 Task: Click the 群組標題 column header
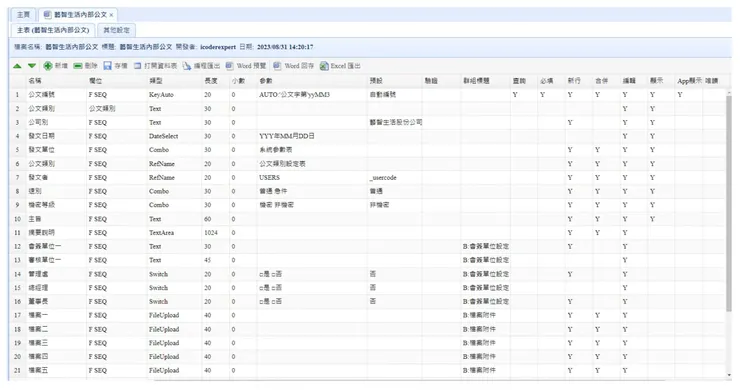485,81
